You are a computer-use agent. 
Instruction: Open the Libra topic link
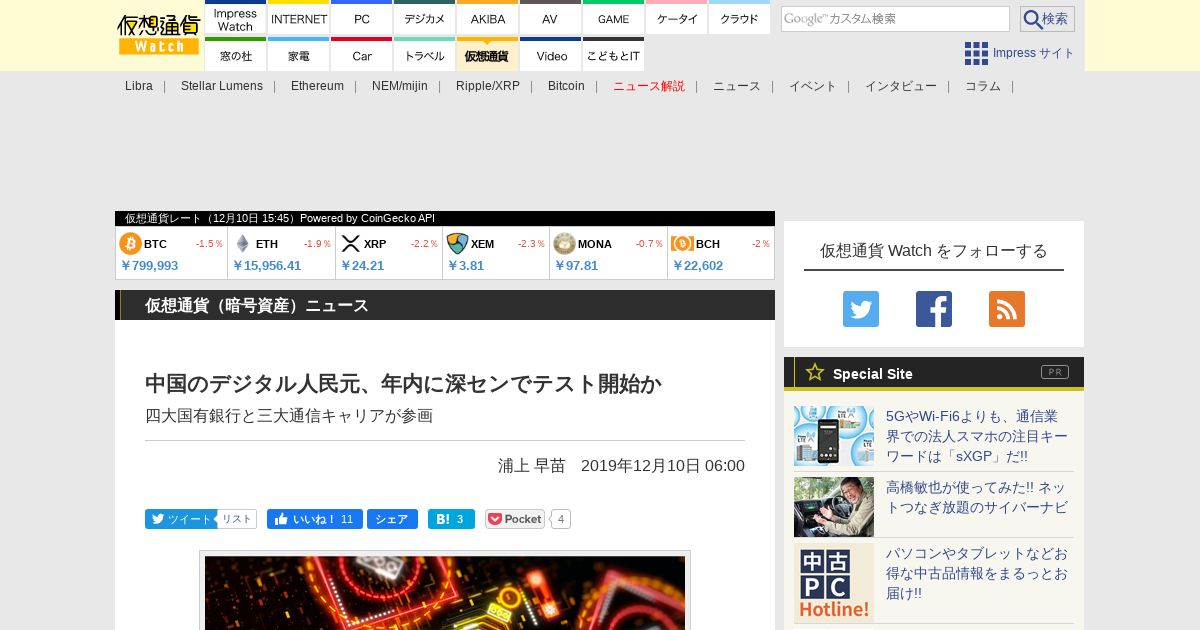click(x=139, y=86)
